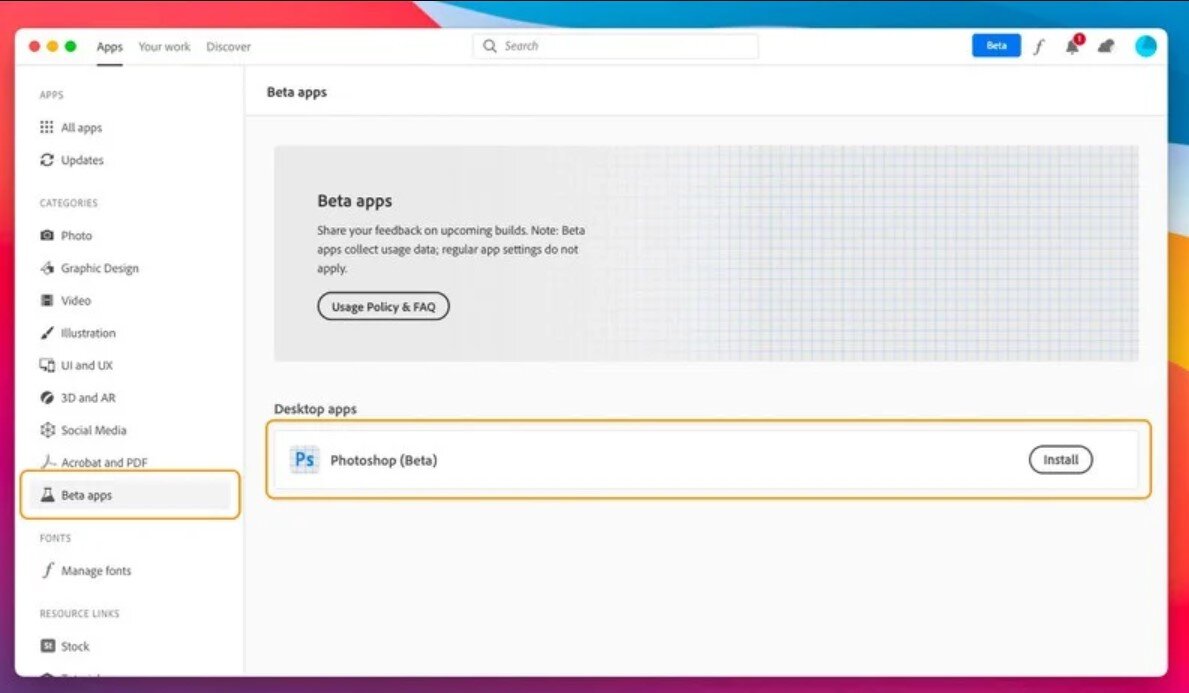Click the Beta apps banner heading
Image resolution: width=1189 pixels, height=693 pixels.
(x=354, y=201)
